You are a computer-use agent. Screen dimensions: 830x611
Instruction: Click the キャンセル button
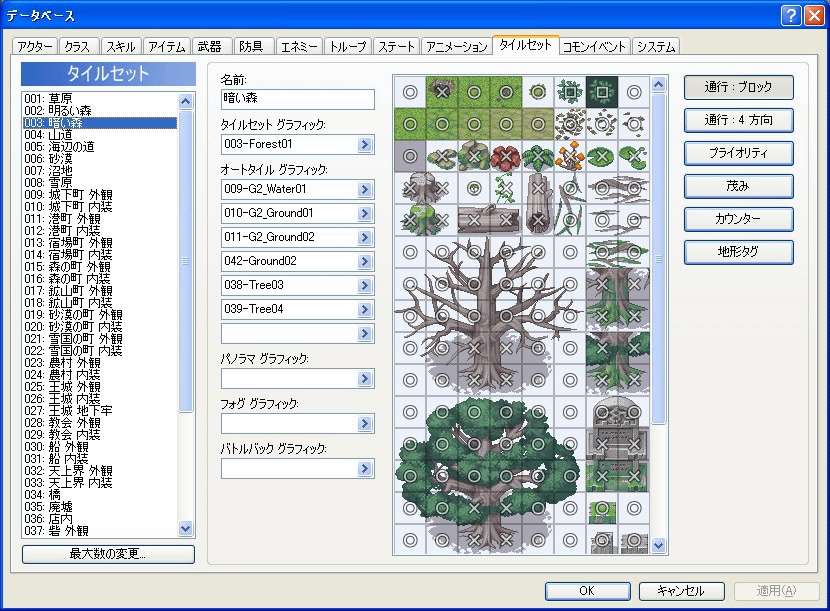681,590
